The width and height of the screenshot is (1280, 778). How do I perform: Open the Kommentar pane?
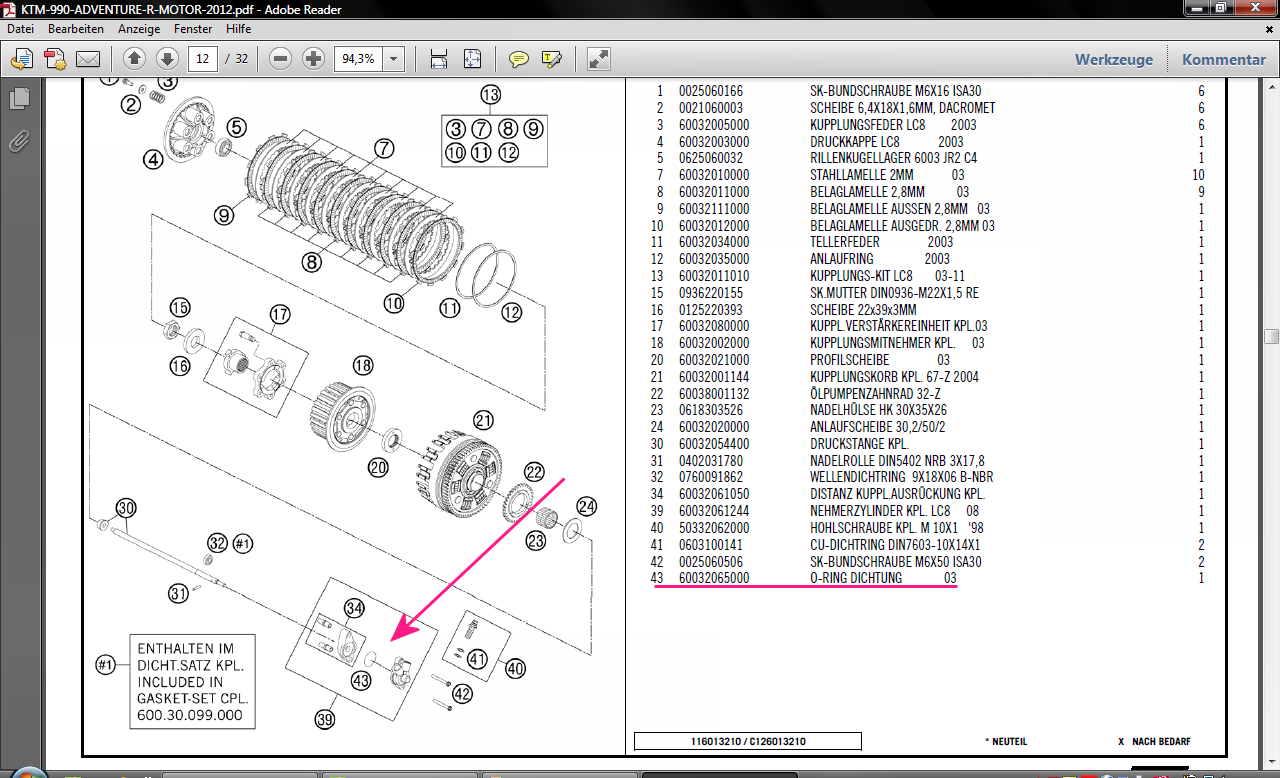(1223, 59)
